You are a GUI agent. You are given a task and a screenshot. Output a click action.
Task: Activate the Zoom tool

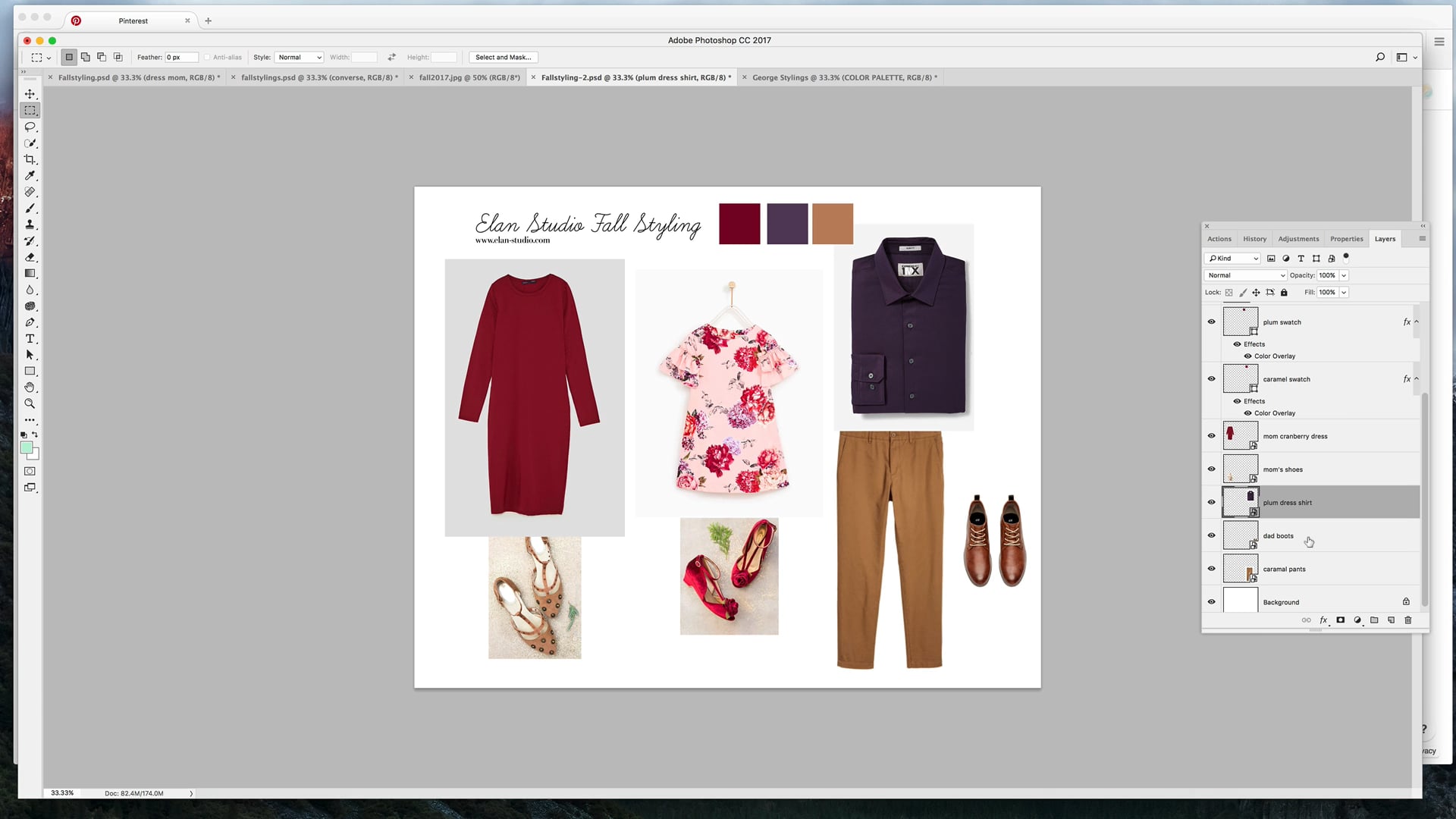pyautogui.click(x=30, y=403)
